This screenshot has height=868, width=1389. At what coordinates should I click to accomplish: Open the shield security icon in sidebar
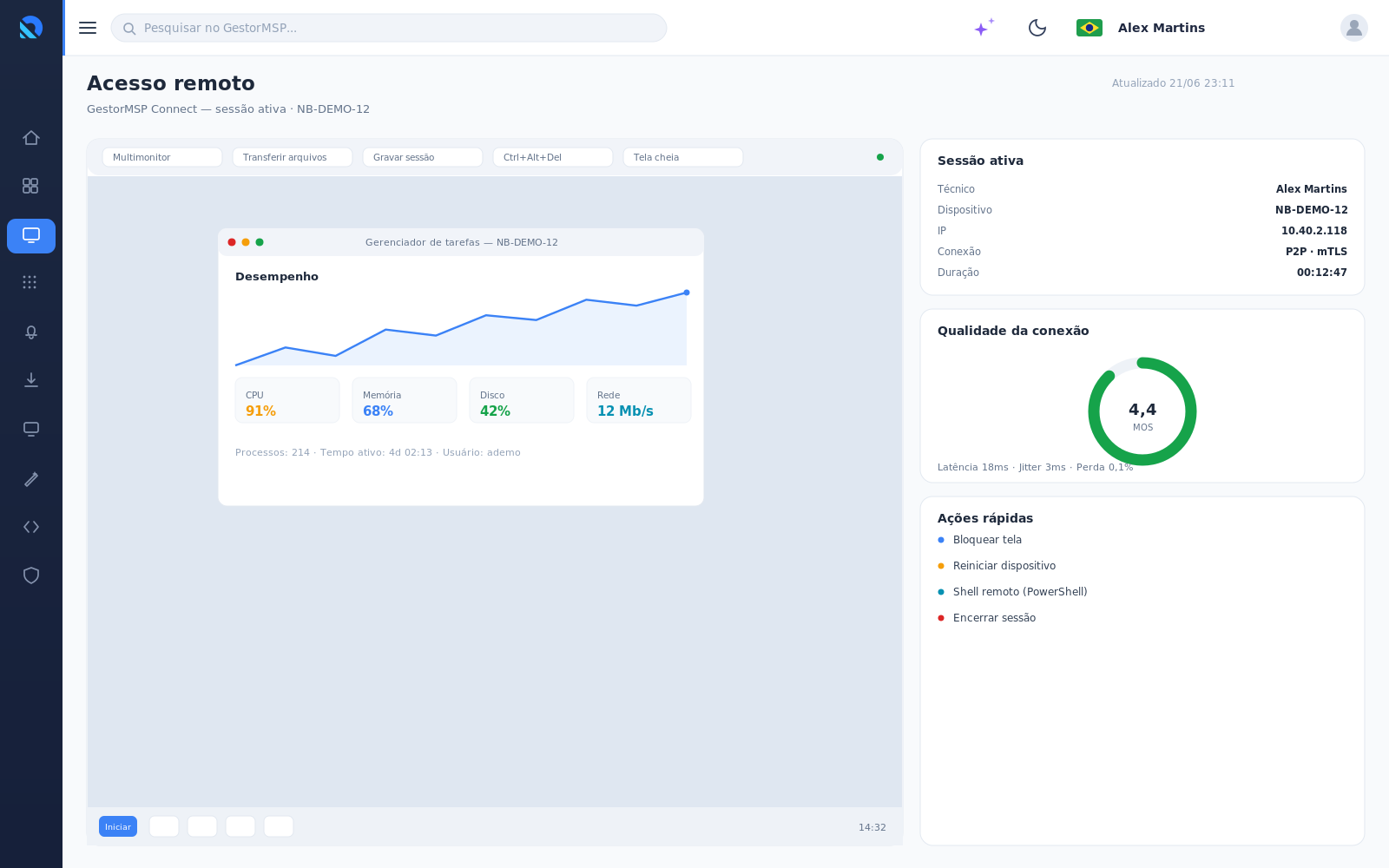[31, 575]
